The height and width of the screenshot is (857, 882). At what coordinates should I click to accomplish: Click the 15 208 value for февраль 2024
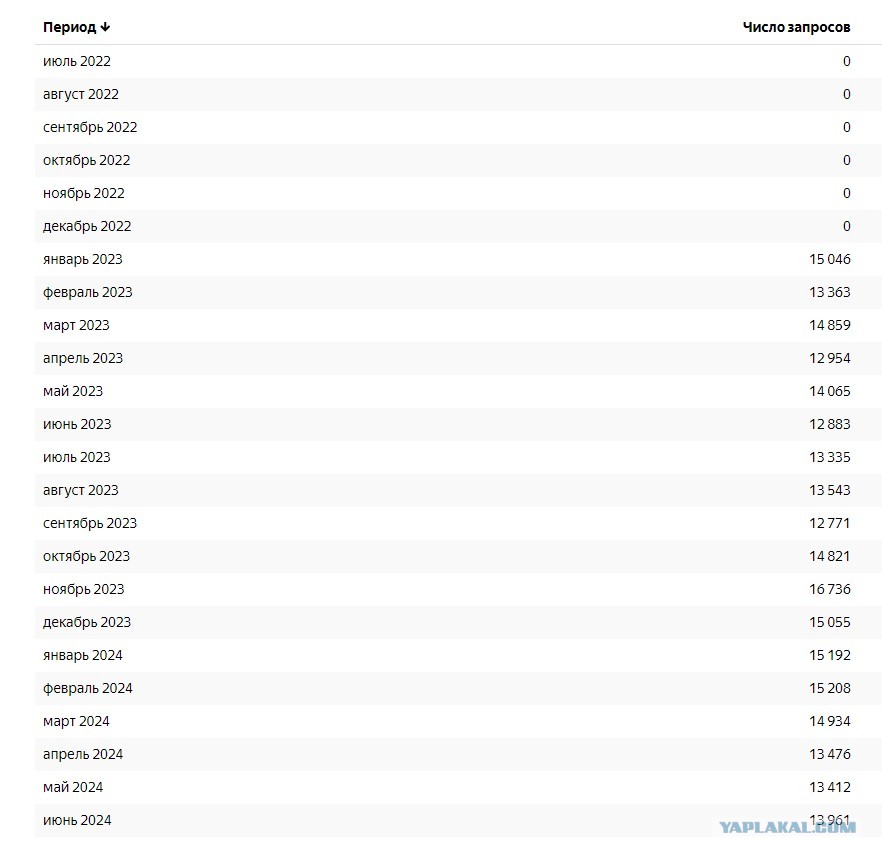pyautogui.click(x=830, y=688)
